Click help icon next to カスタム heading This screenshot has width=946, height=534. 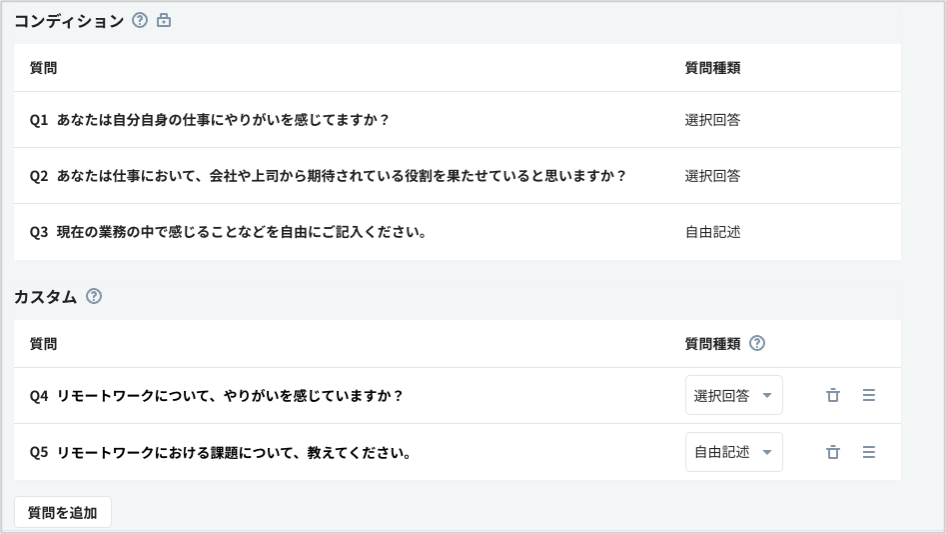(x=94, y=296)
